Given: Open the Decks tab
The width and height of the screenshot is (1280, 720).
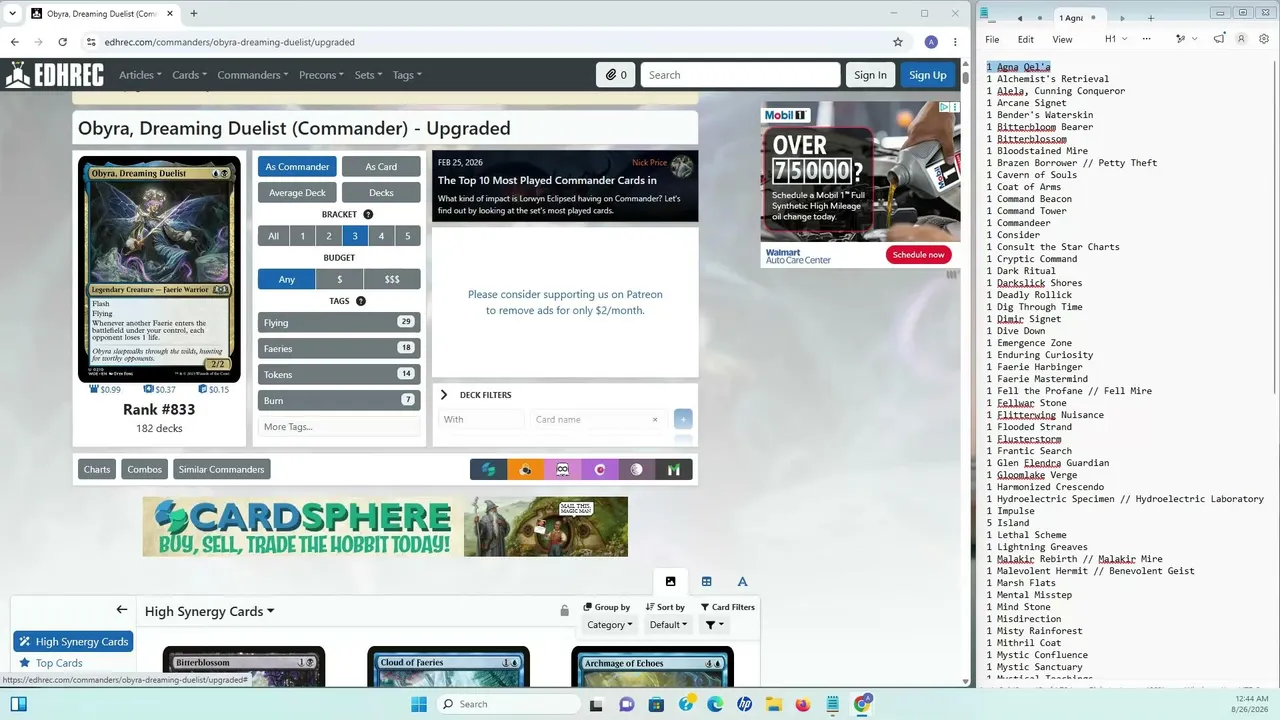Looking at the screenshot, I should point(381,193).
